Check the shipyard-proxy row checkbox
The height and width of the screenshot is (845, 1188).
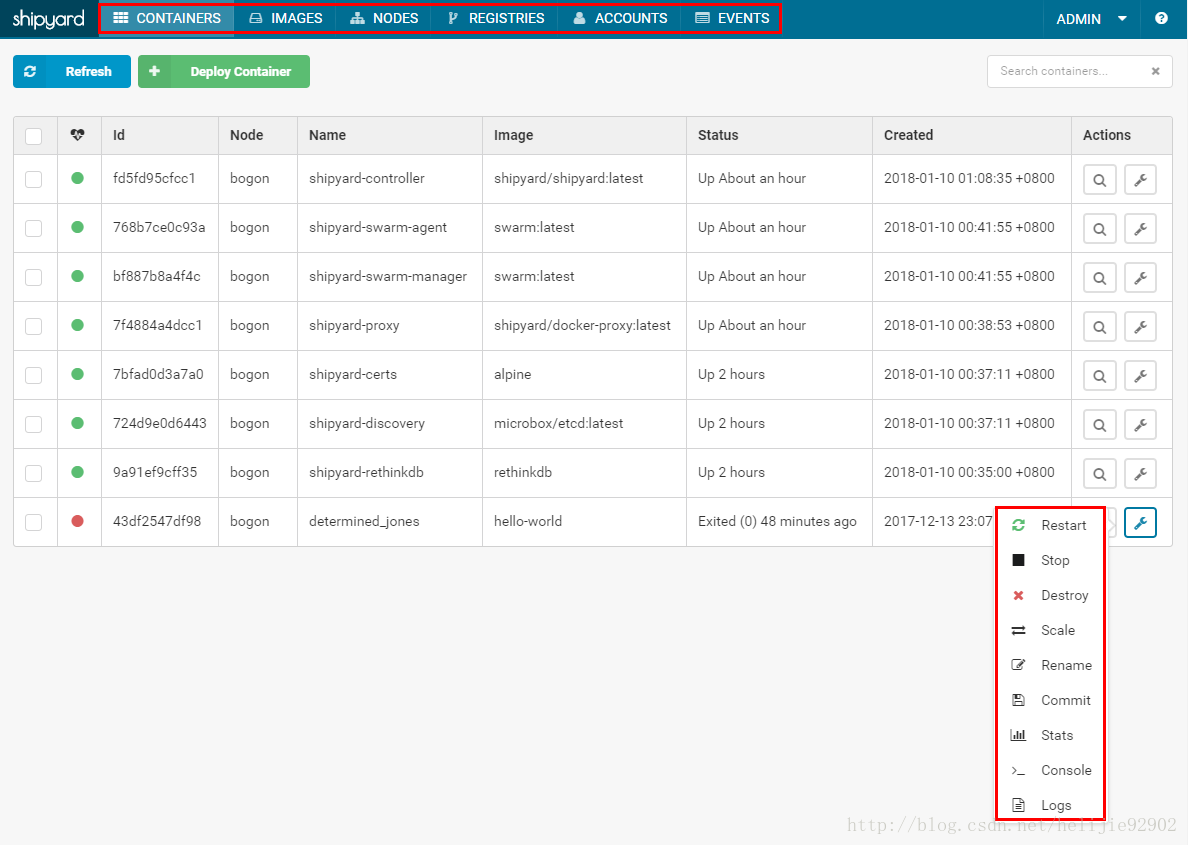pos(33,326)
